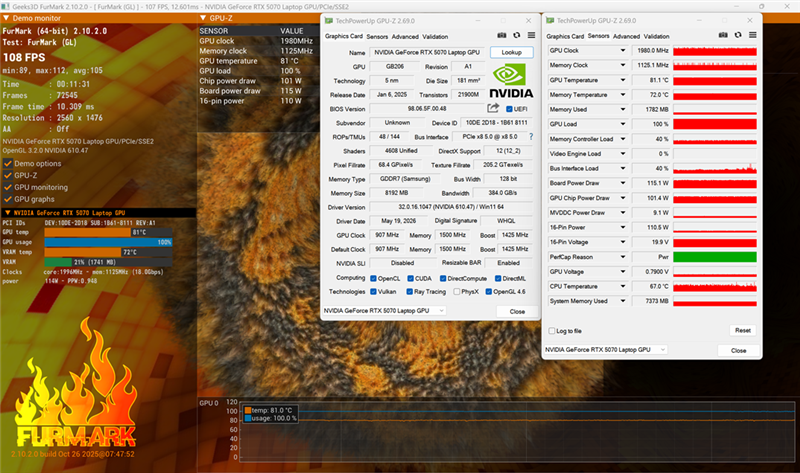Collapse the Demo monitor panel
The image size is (800, 473).
pyautogui.click(x=6, y=18)
